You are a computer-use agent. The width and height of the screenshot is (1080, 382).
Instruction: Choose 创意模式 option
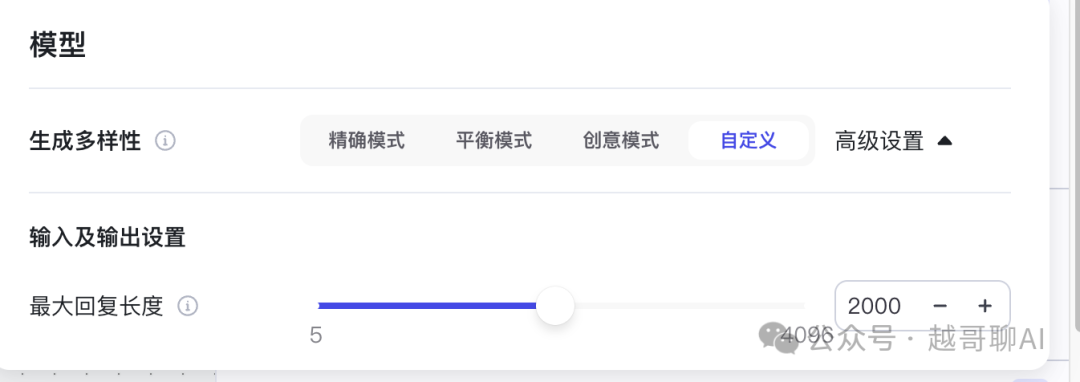point(621,140)
